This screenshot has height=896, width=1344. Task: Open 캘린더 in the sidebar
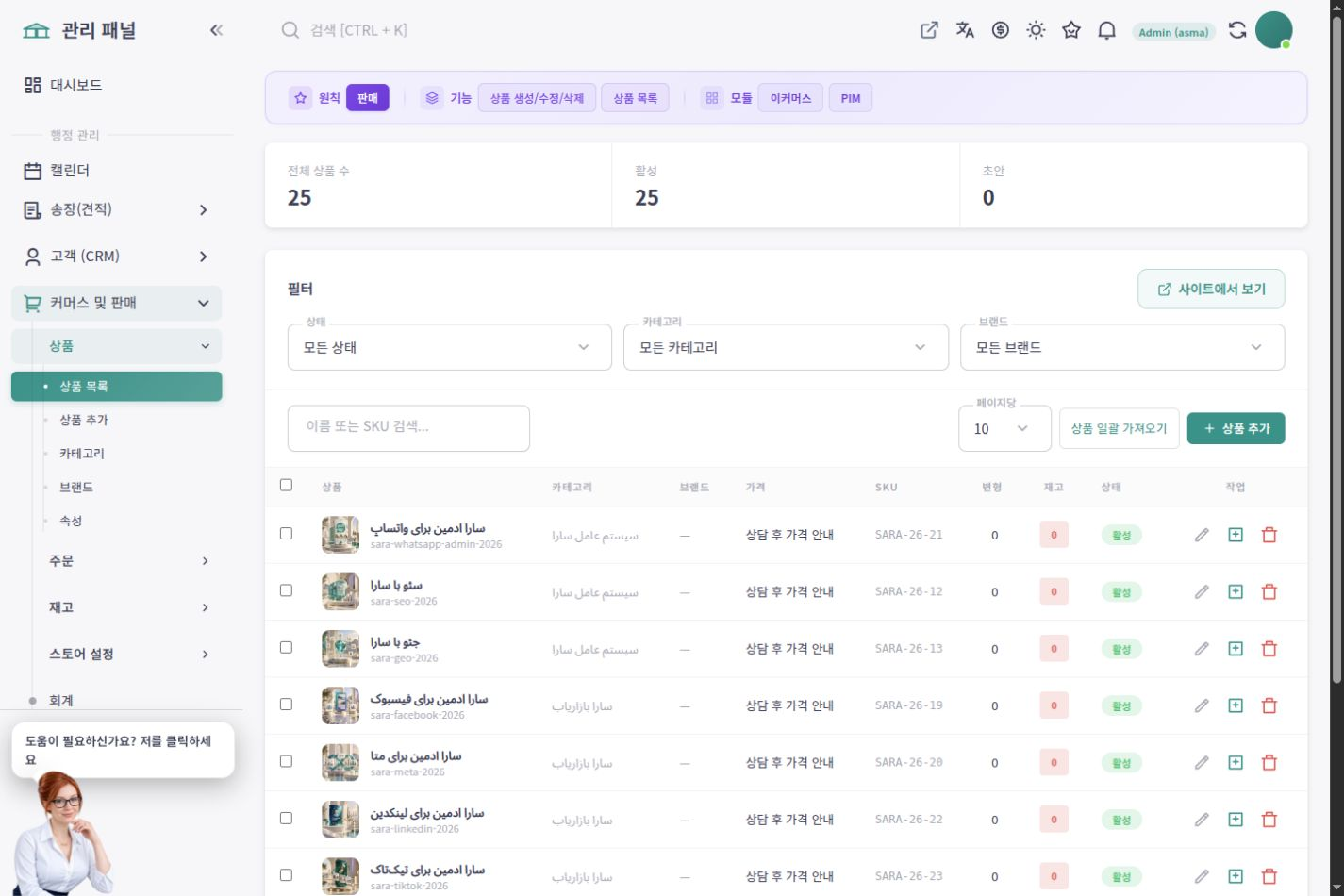[x=117, y=171]
